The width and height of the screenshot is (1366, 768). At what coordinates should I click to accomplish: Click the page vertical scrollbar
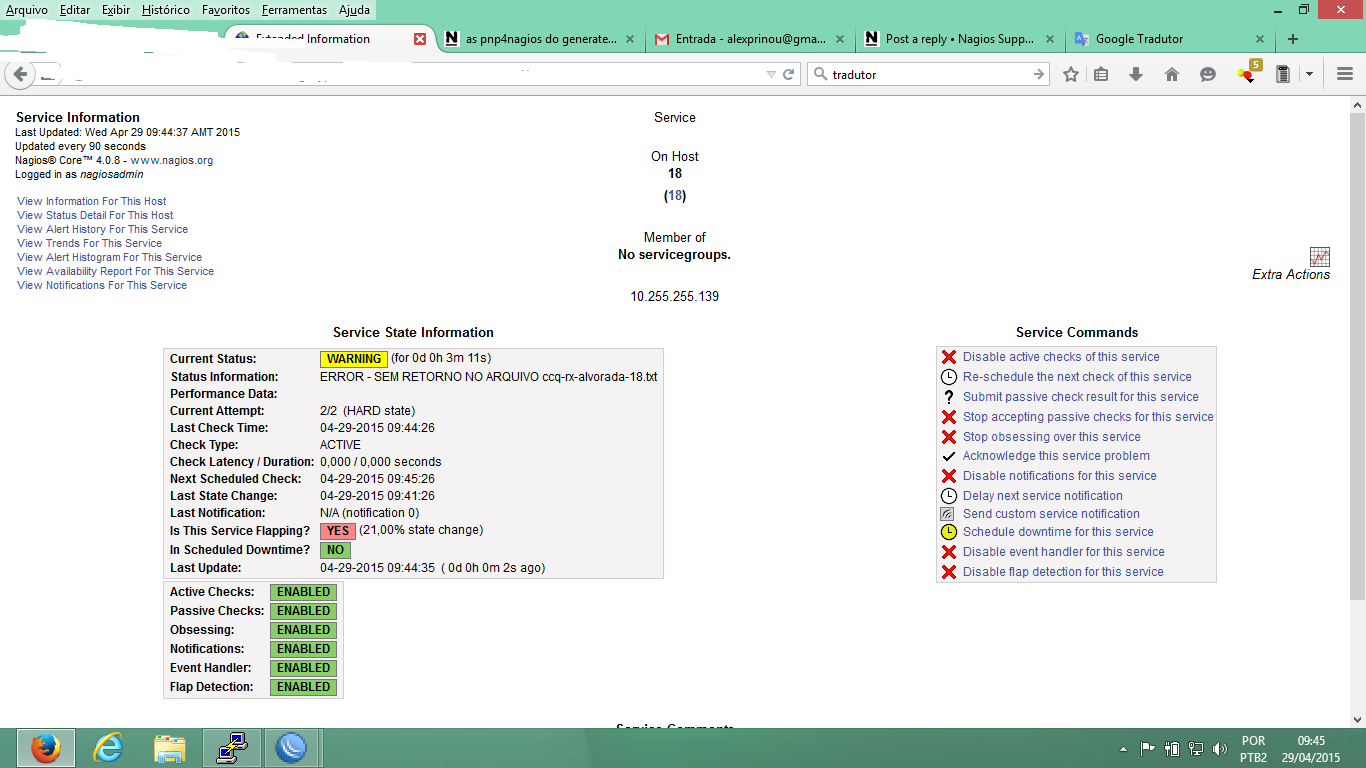(x=1357, y=350)
